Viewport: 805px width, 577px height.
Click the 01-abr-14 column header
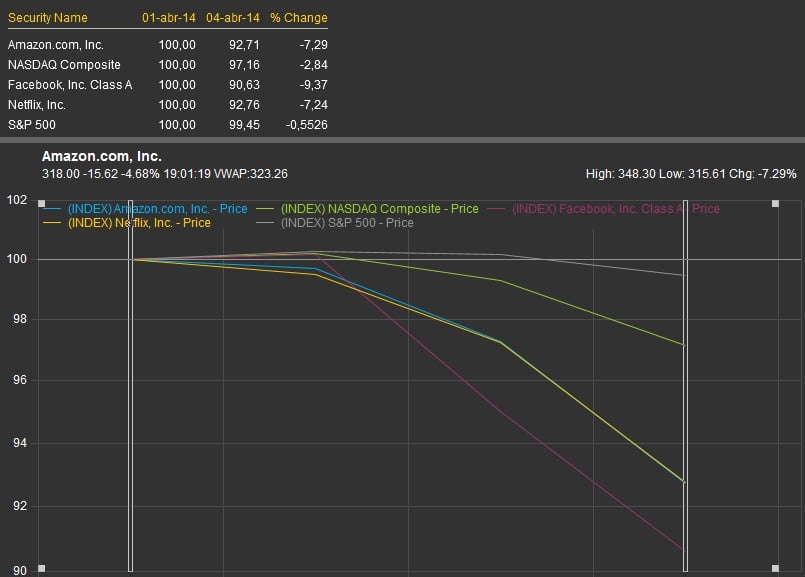pos(169,18)
